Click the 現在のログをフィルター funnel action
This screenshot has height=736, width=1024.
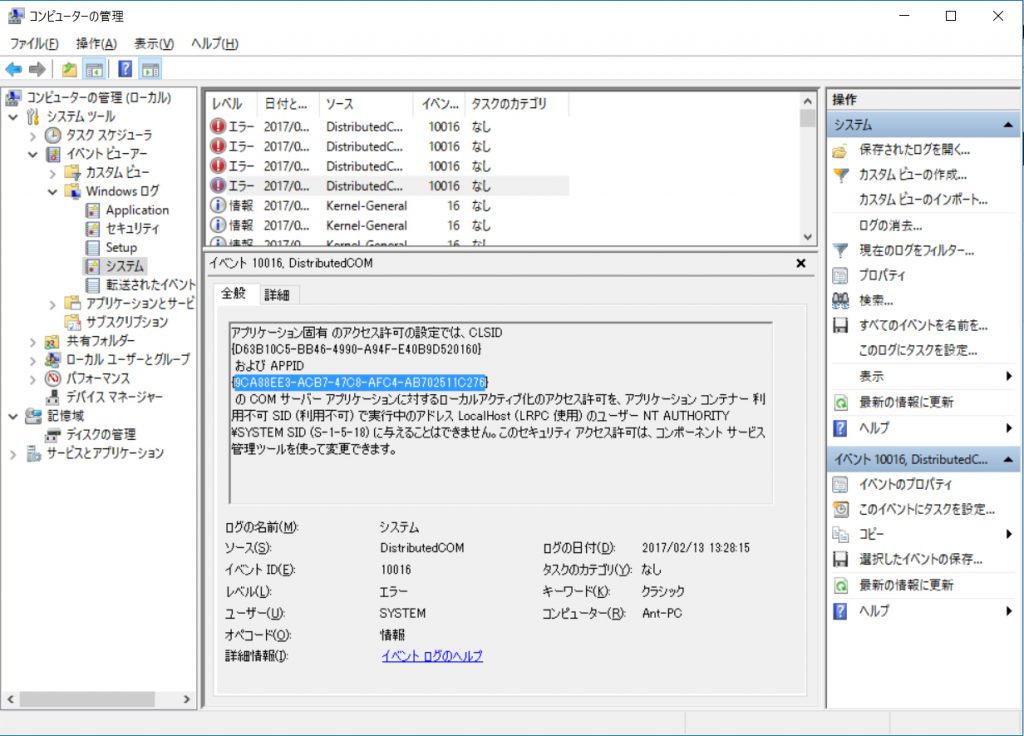click(916, 251)
